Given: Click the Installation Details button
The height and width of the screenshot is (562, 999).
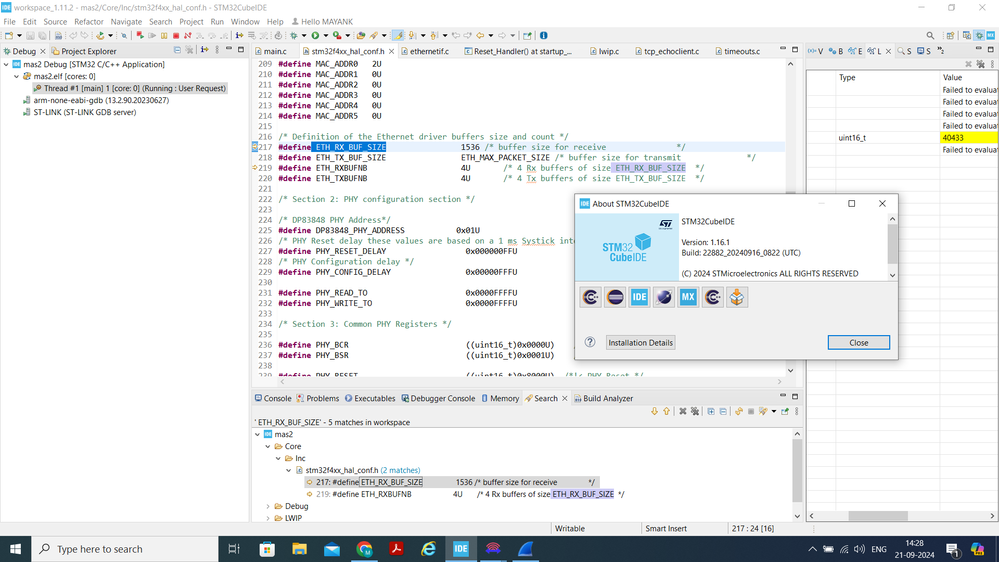Looking at the screenshot, I should [x=641, y=342].
